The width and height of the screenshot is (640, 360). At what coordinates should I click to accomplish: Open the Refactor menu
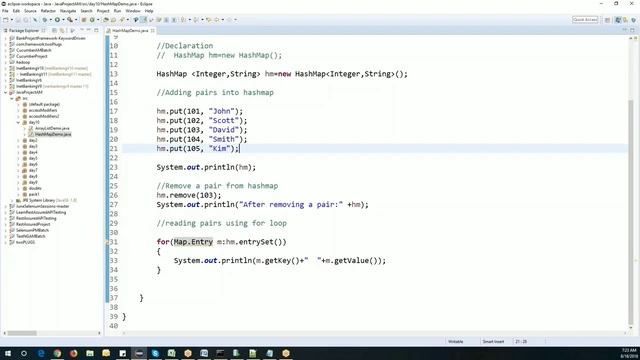(48, 11)
